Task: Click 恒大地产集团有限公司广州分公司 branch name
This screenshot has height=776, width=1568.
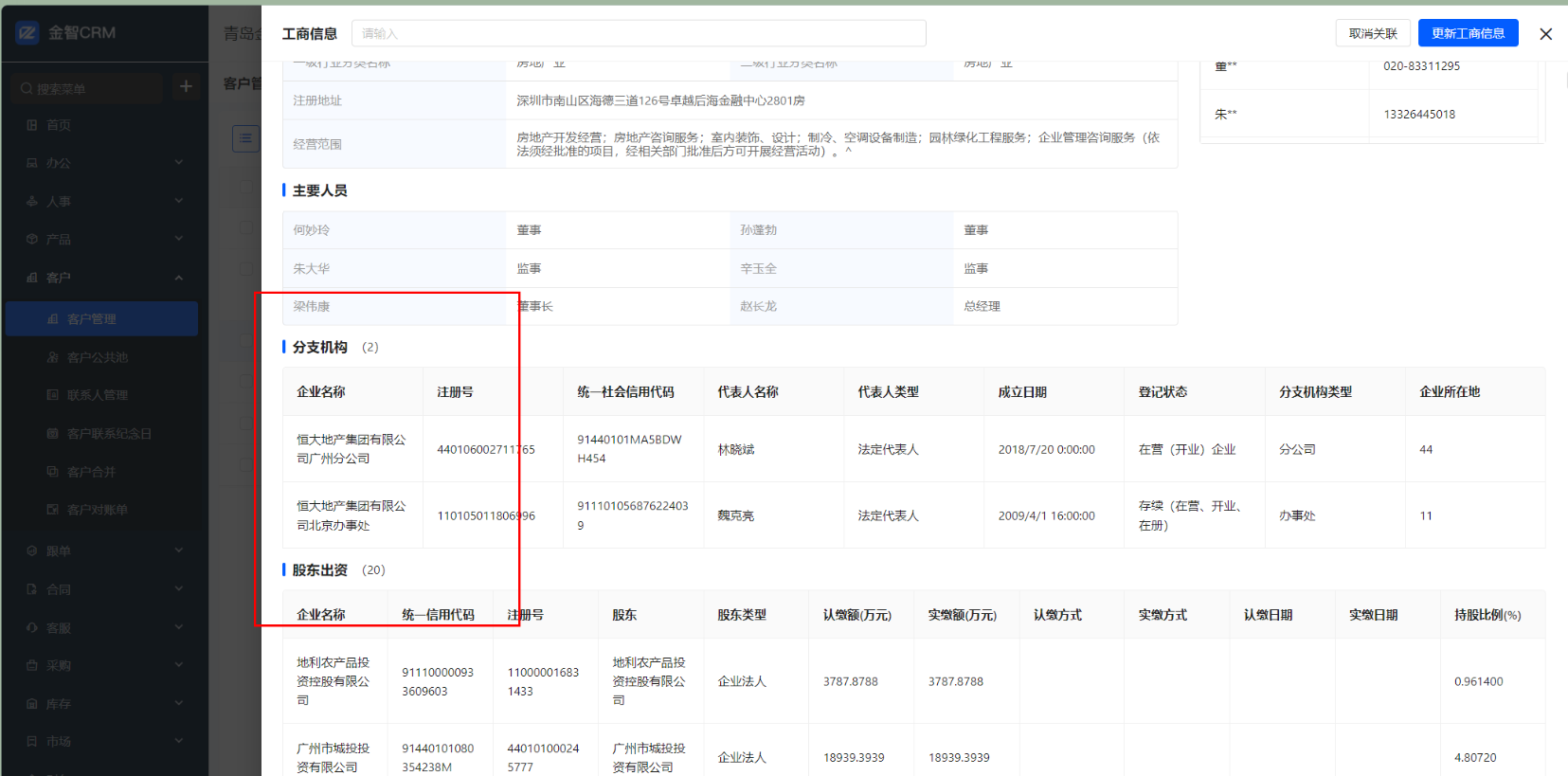Action: coord(351,449)
